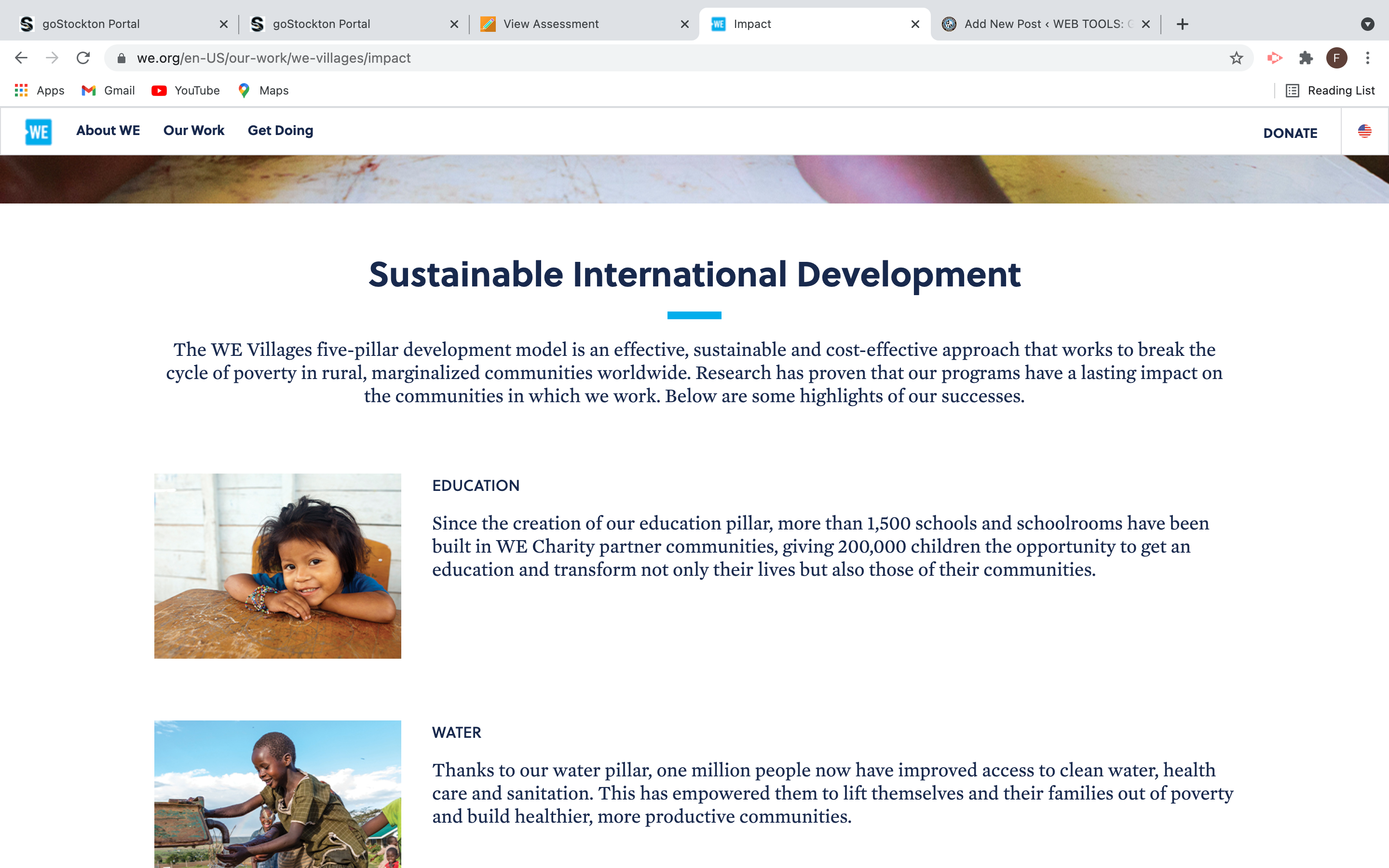Open the Our Work menu
The width and height of the screenshot is (1389, 868).
click(194, 131)
